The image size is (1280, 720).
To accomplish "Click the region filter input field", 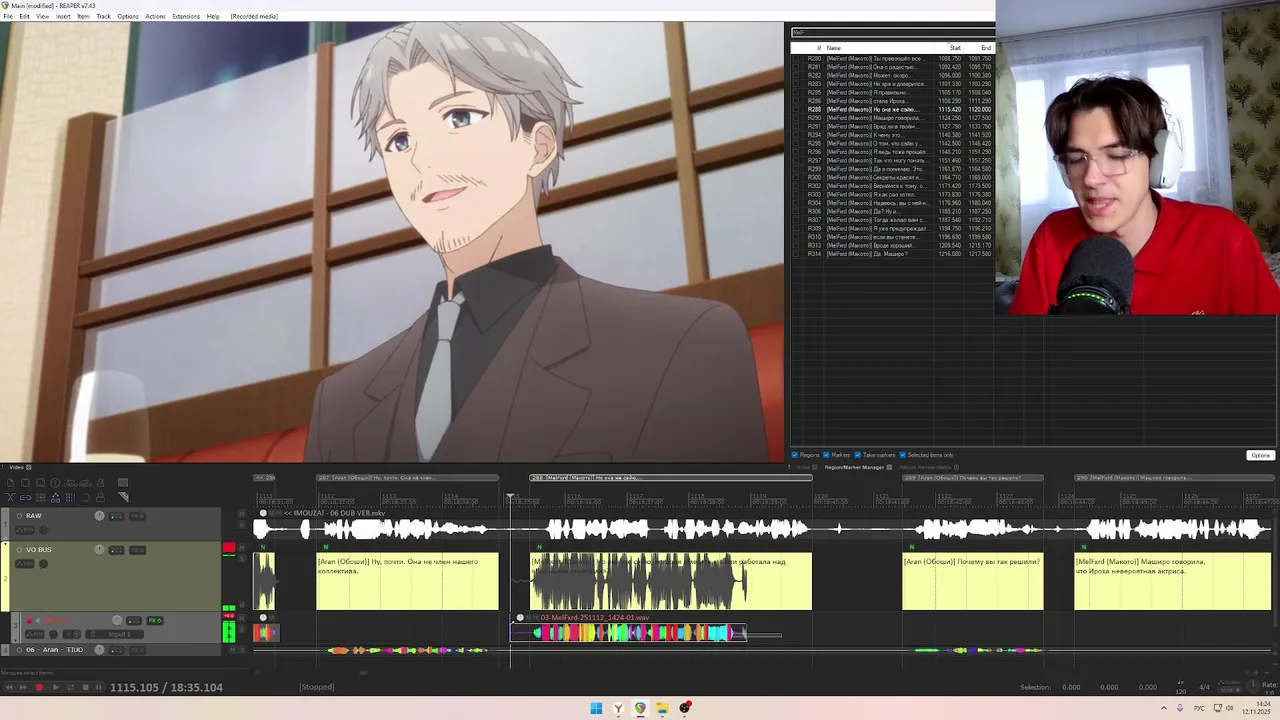I will coord(892,32).
